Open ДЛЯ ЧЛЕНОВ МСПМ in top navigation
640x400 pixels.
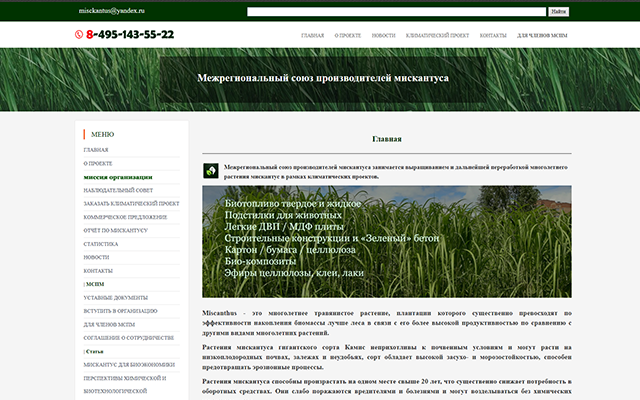coord(542,35)
